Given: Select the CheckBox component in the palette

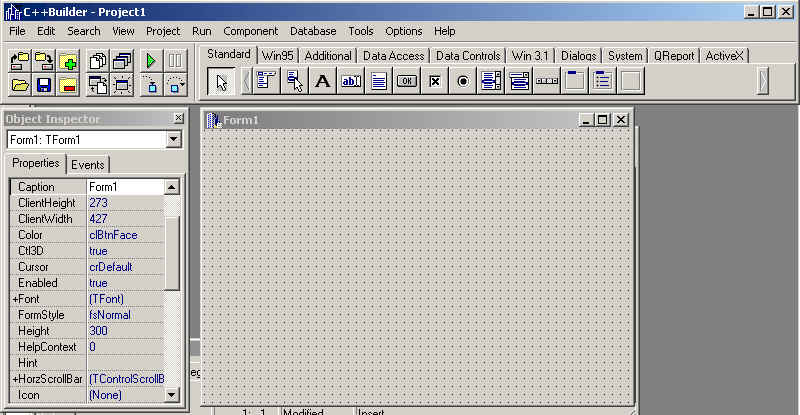Looking at the screenshot, I should click(435, 81).
